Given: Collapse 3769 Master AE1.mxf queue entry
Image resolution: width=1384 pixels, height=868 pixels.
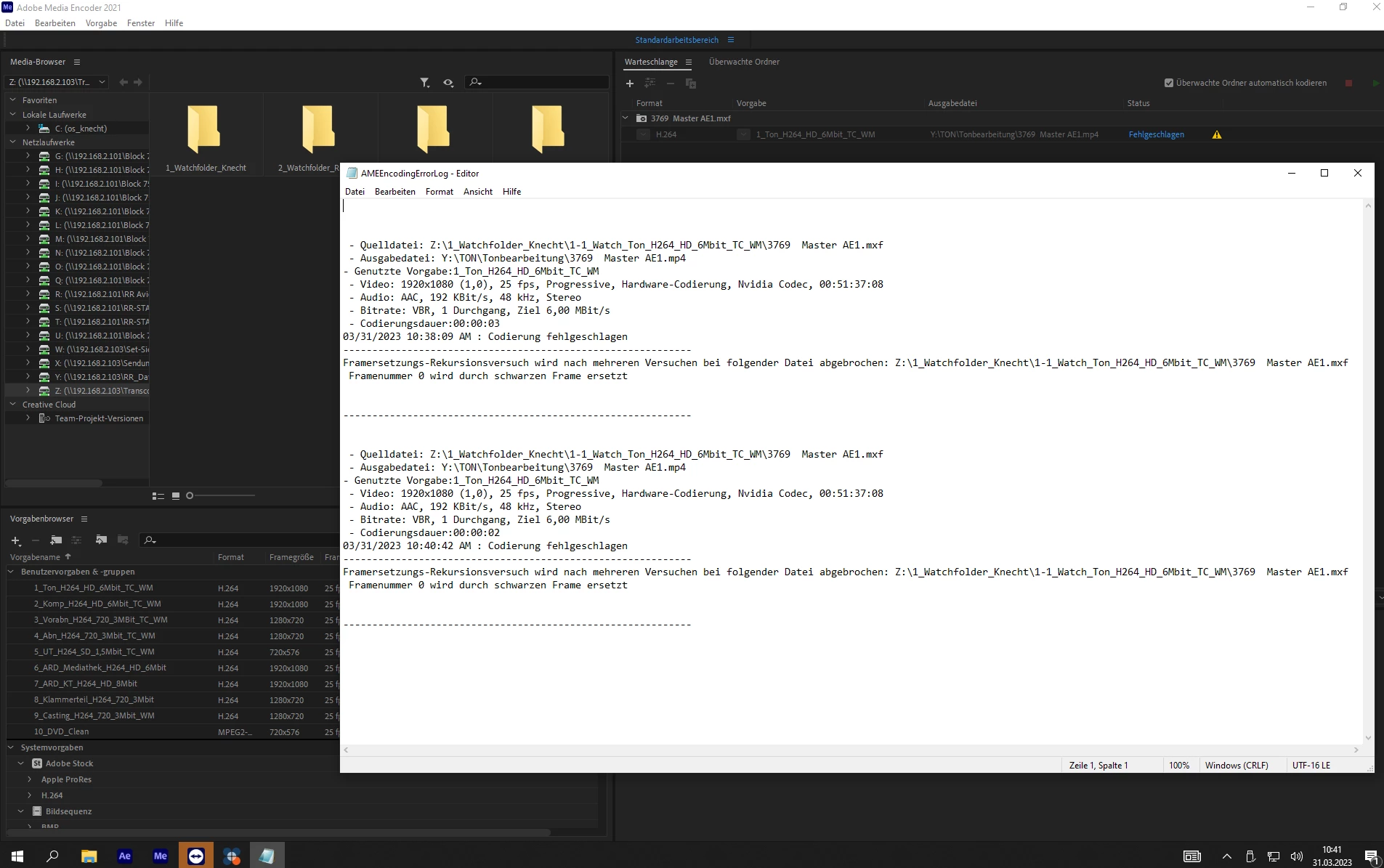Looking at the screenshot, I should click(626, 118).
